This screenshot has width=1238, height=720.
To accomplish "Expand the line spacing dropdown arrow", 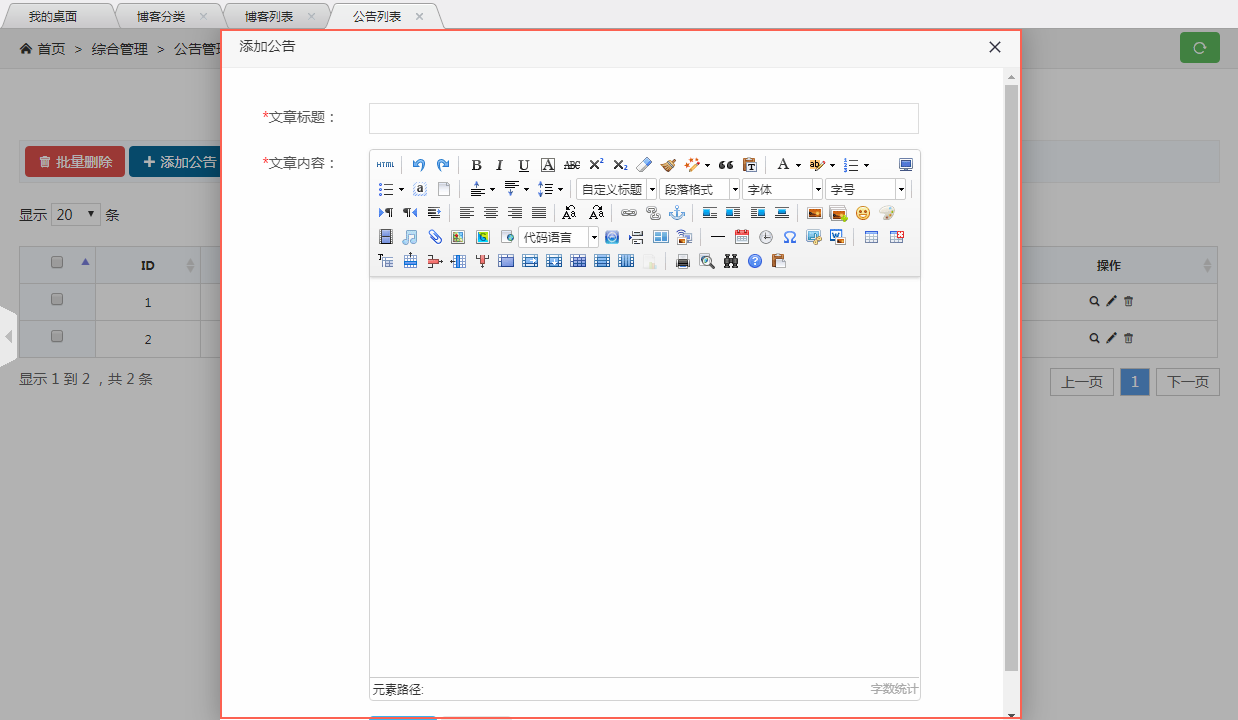I will click(560, 189).
